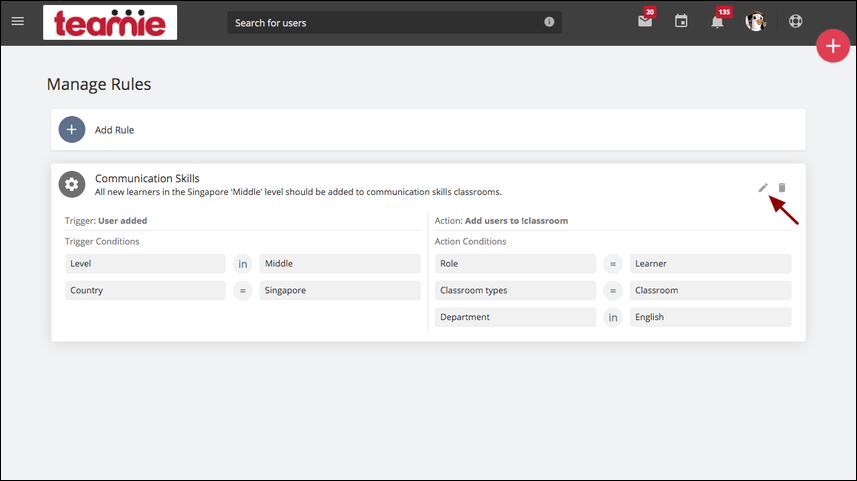Click the English action value field

[711, 317]
